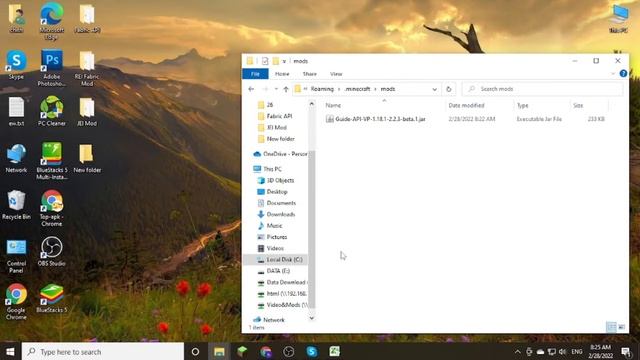
Task: Select the BlueStacks 5 desktop shortcut
Action: (x=51, y=298)
